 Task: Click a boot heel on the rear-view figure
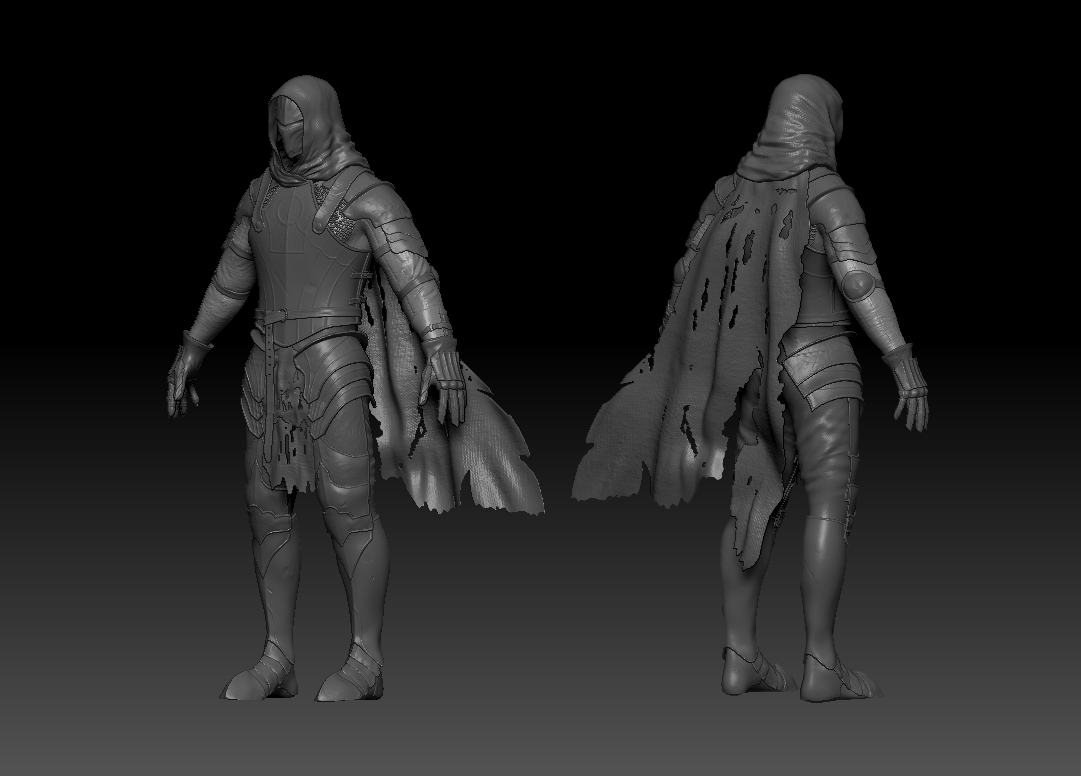738,672
